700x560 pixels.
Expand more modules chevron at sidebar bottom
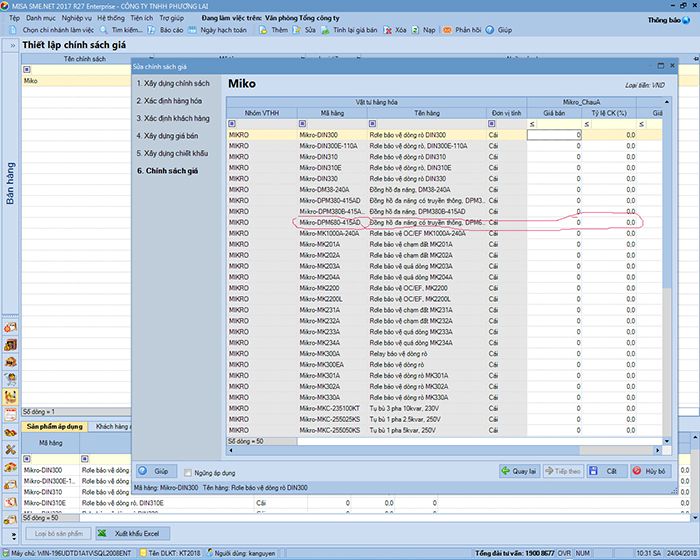[13, 535]
